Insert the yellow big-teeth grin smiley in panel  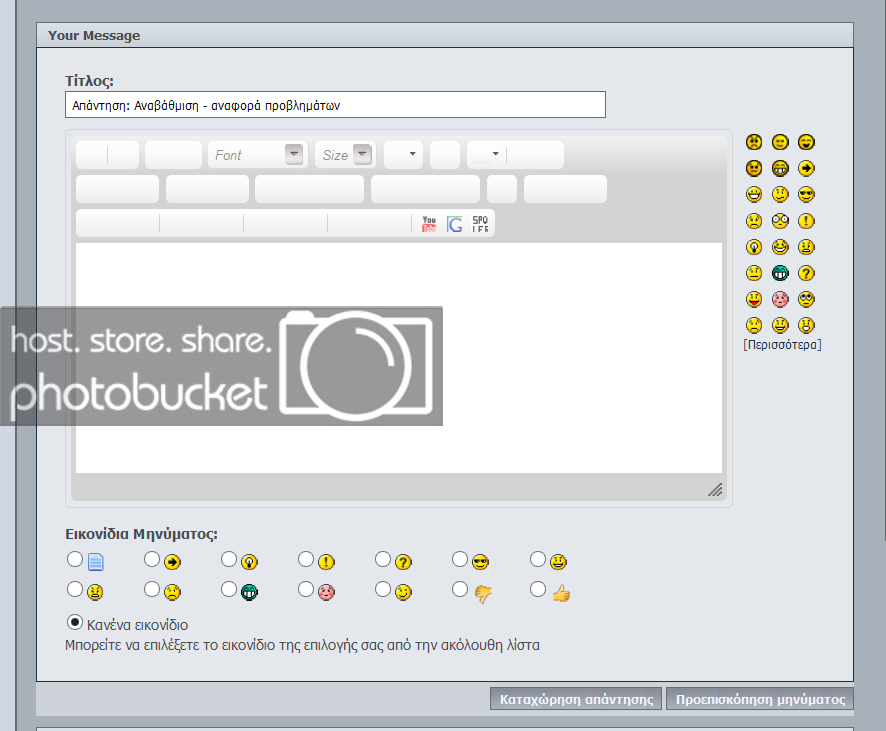point(780,168)
